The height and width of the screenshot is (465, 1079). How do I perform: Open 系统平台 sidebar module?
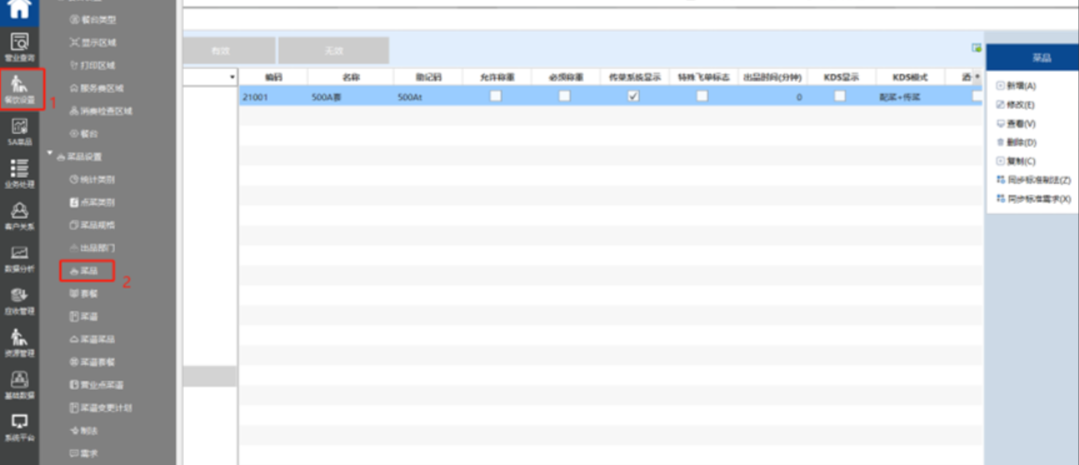click(x=20, y=426)
